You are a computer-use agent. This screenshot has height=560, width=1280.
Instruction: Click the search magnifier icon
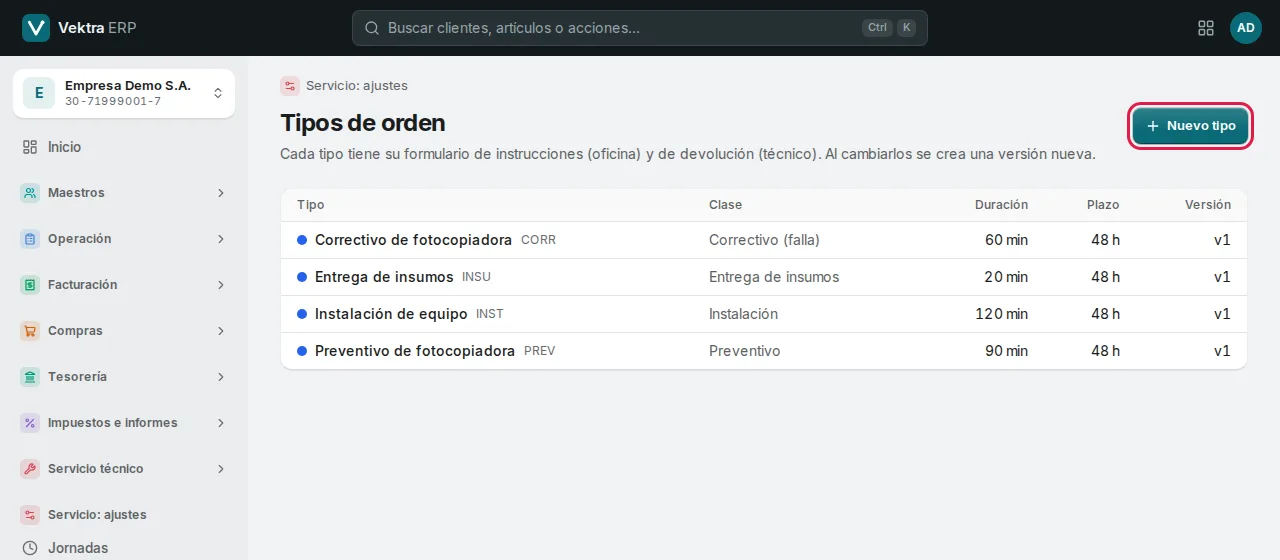pos(372,28)
